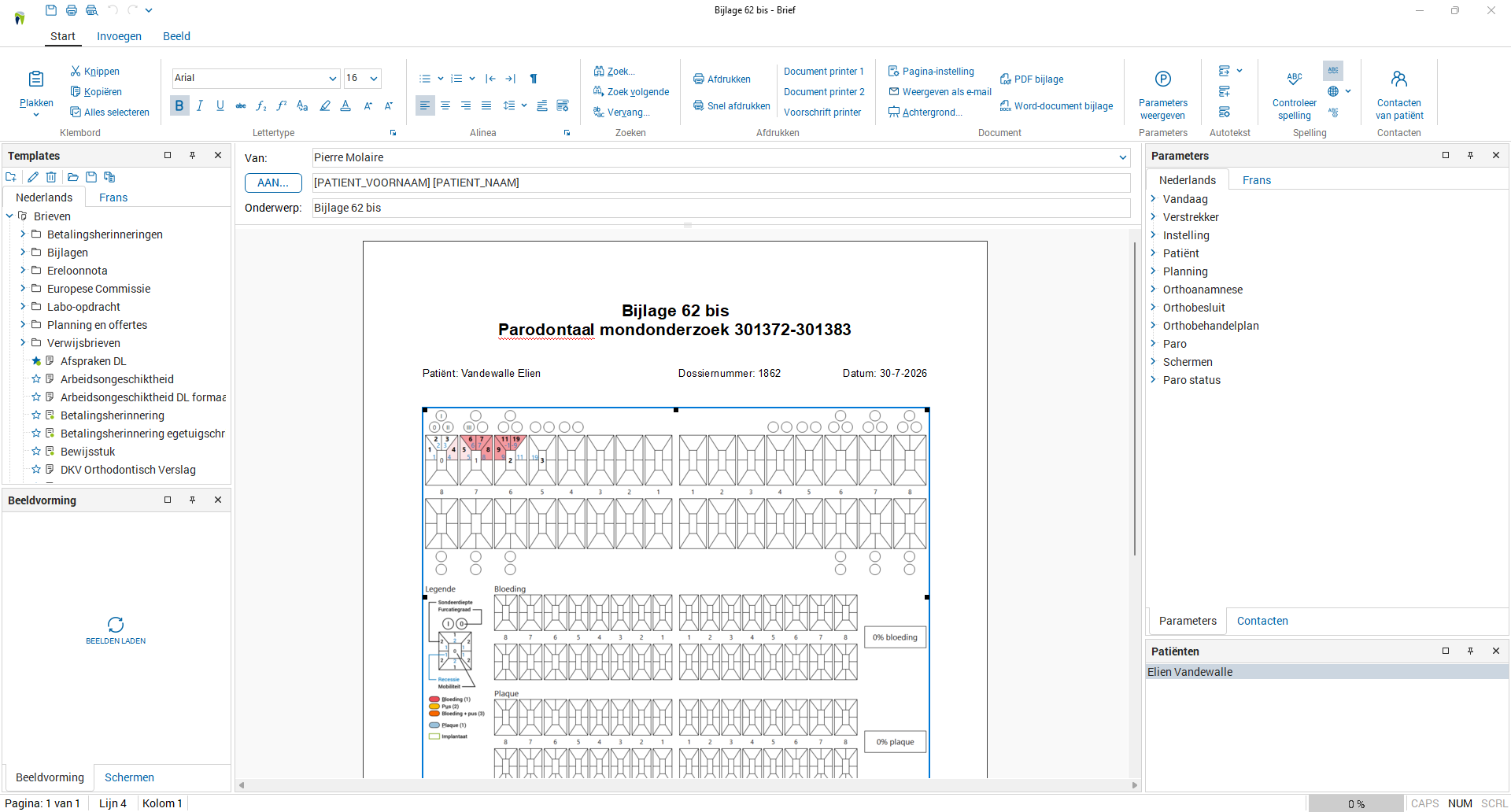Toggle justify alignment

(486, 105)
